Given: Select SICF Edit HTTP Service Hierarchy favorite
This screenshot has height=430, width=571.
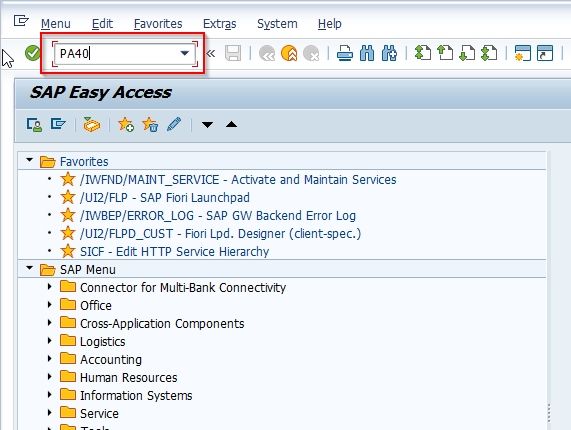Looking at the screenshot, I should click(174, 252).
